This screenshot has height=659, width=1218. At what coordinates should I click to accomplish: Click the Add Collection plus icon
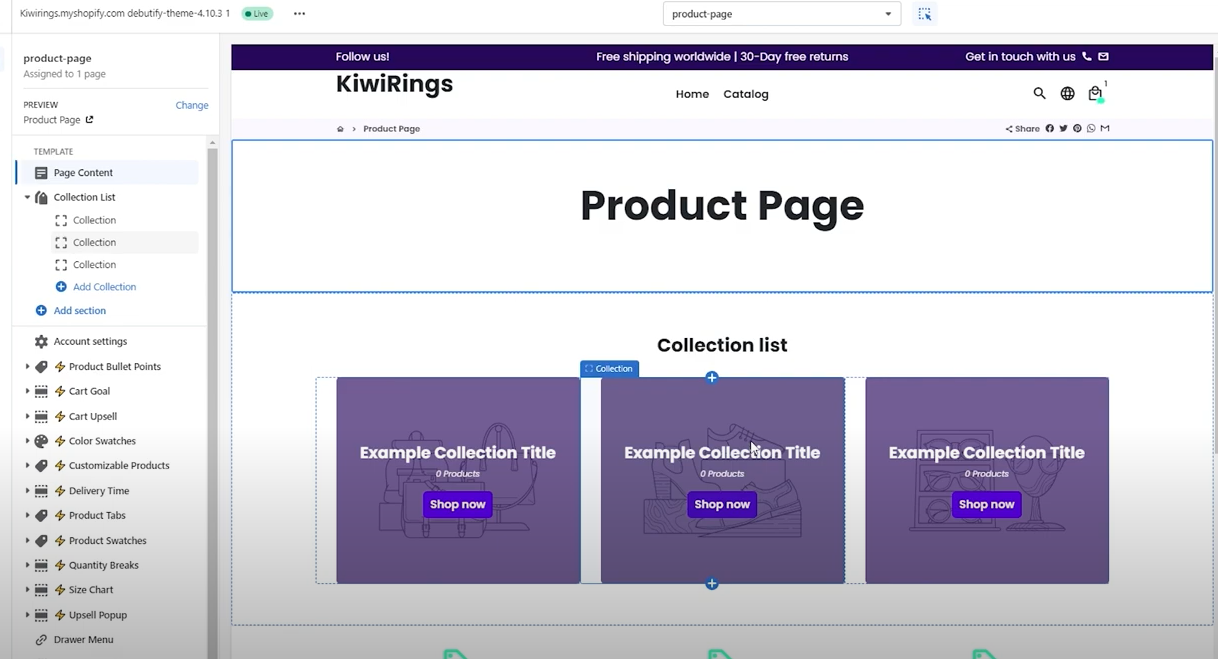61,287
